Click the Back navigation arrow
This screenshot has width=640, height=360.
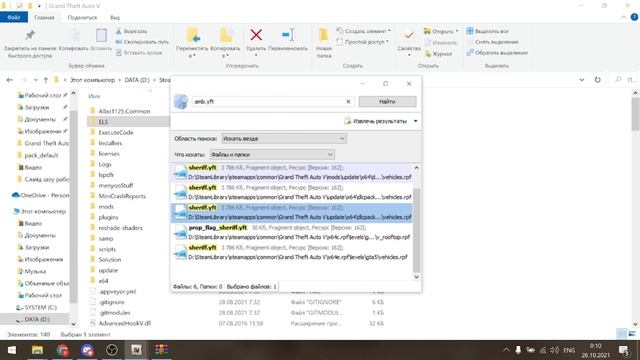click(x=9, y=80)
